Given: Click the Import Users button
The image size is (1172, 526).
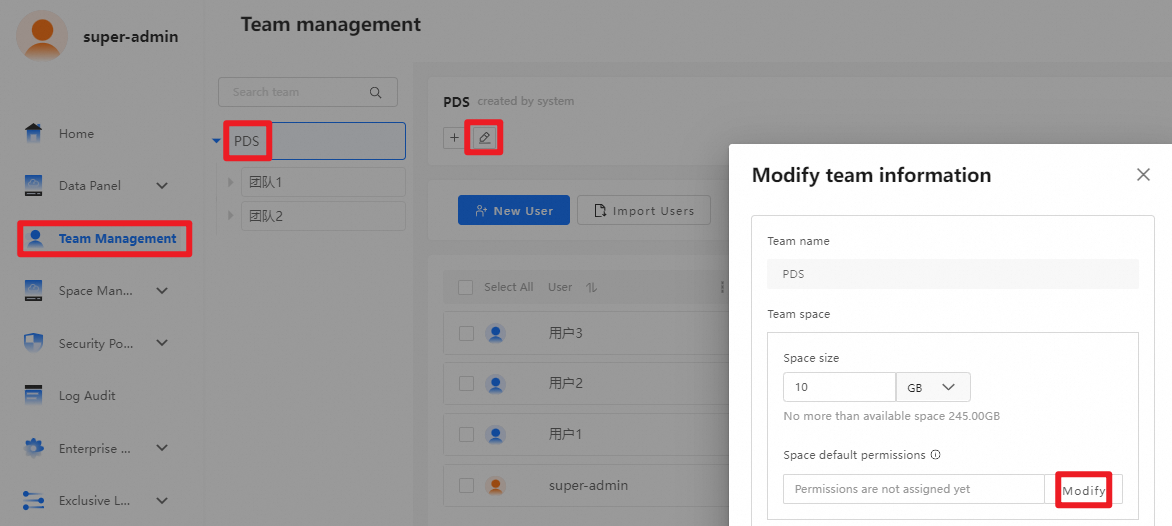Looking at the screenshot, I should 644,211.
